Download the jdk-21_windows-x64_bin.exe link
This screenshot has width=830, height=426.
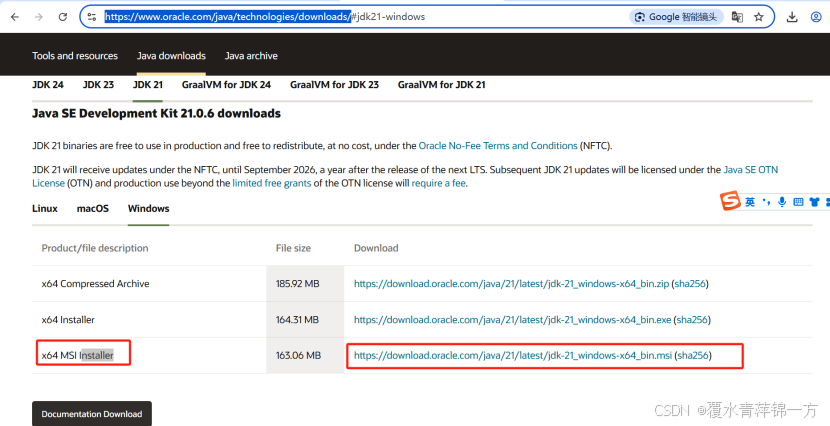tap(512, 320)
